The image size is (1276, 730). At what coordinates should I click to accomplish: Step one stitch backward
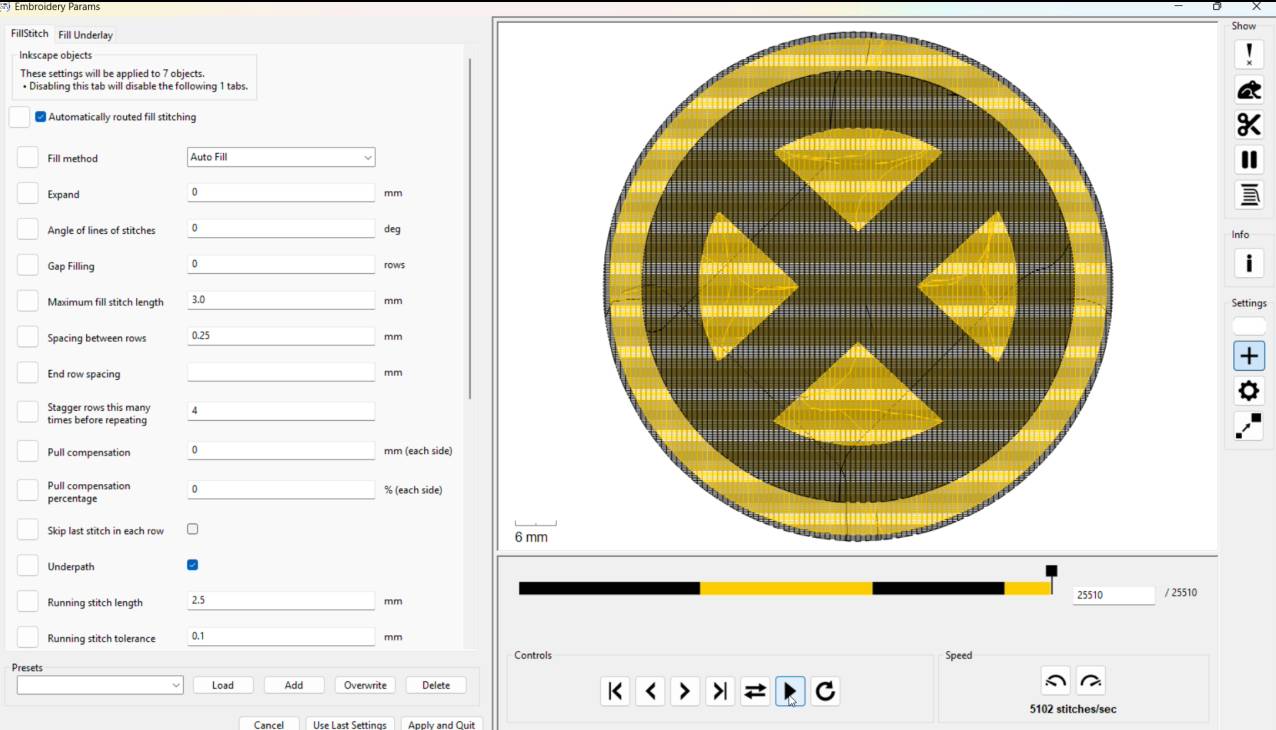(x=650, y=691)
